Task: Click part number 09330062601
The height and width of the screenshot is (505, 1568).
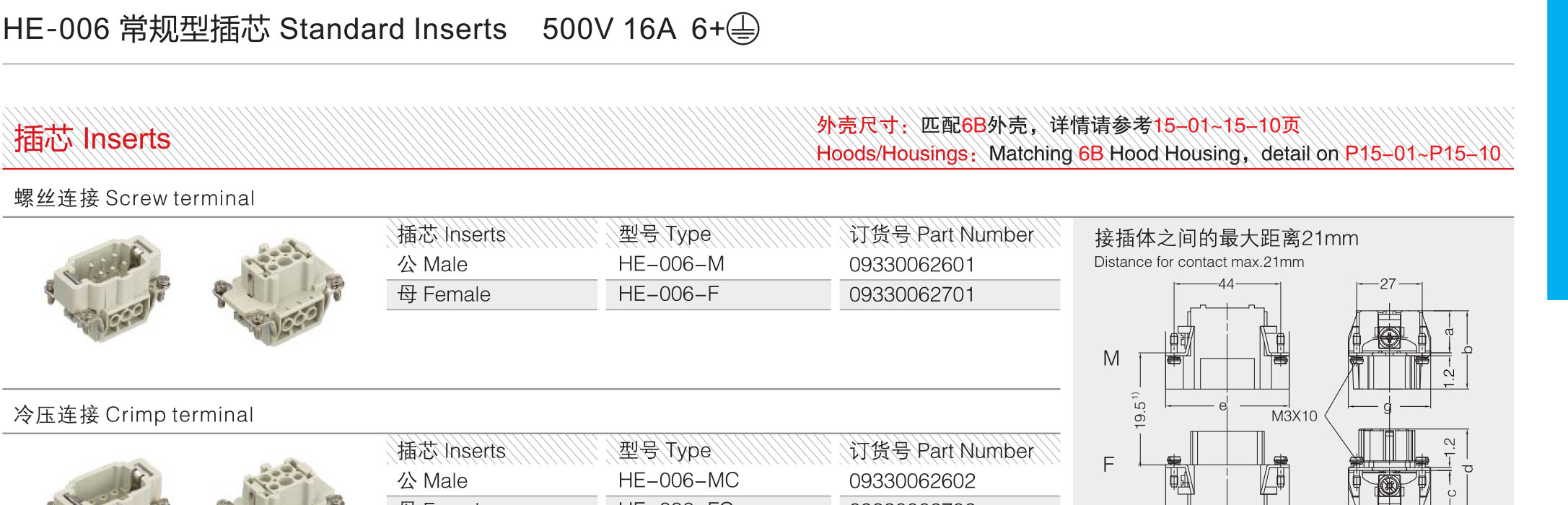Action: pos(911,265)
